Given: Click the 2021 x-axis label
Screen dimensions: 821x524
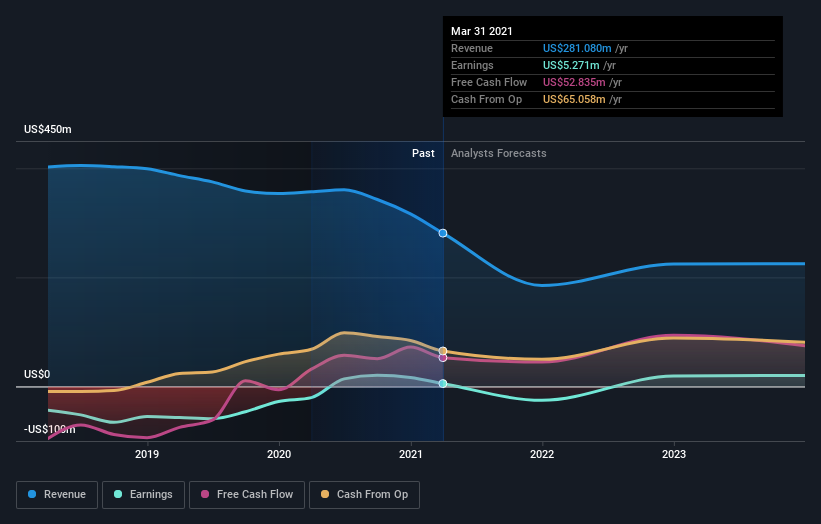Looking at the screenshot, I should [410, 454].
